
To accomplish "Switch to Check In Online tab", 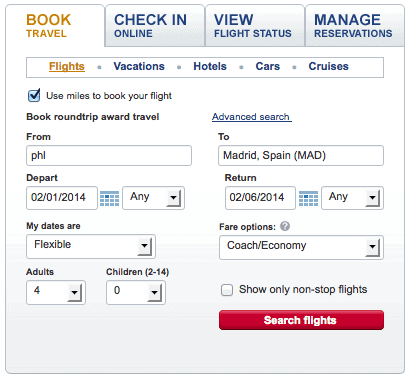I will [x=155, y=25].
